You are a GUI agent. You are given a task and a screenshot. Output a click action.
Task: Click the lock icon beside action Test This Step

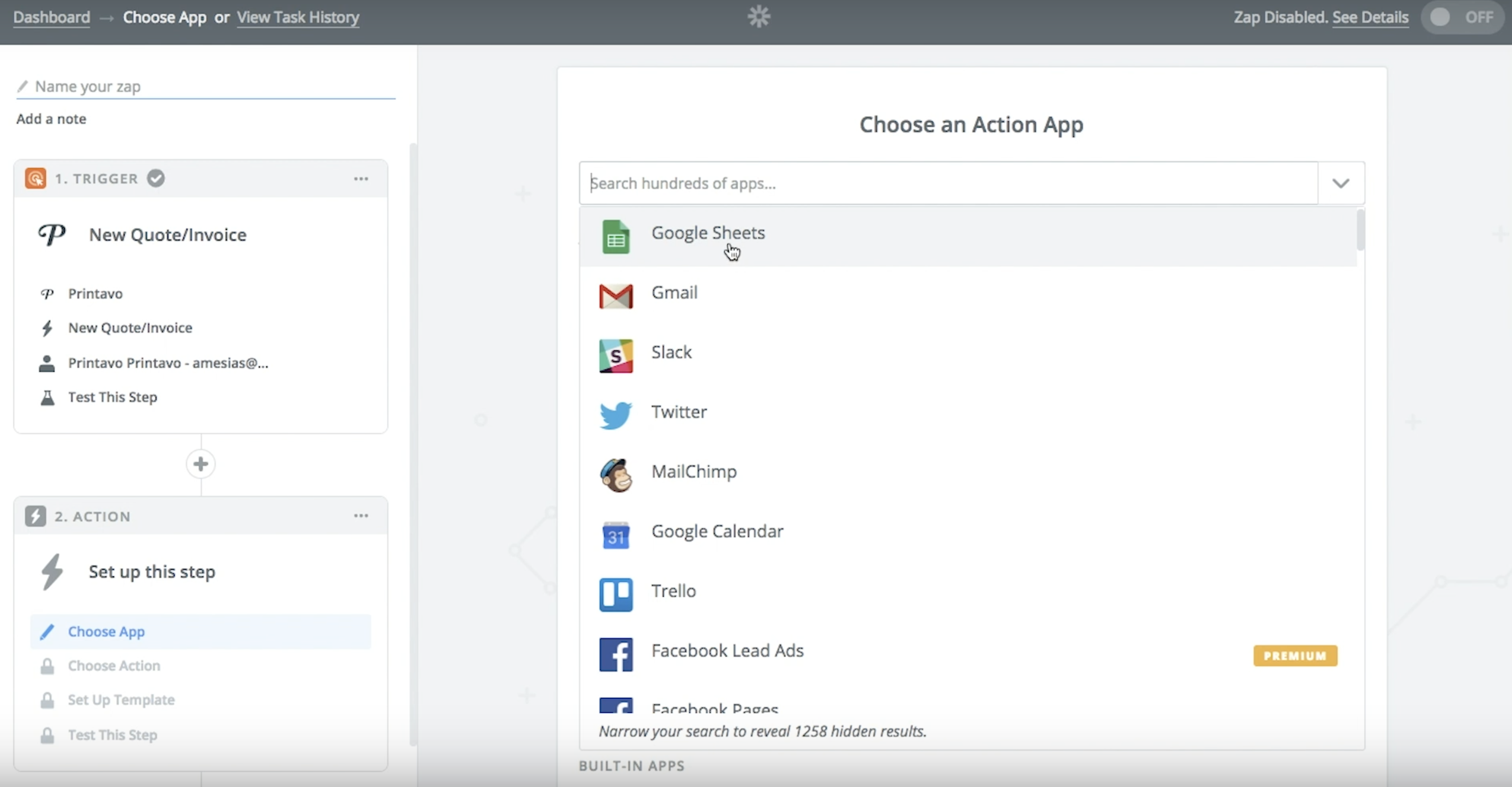47,736
